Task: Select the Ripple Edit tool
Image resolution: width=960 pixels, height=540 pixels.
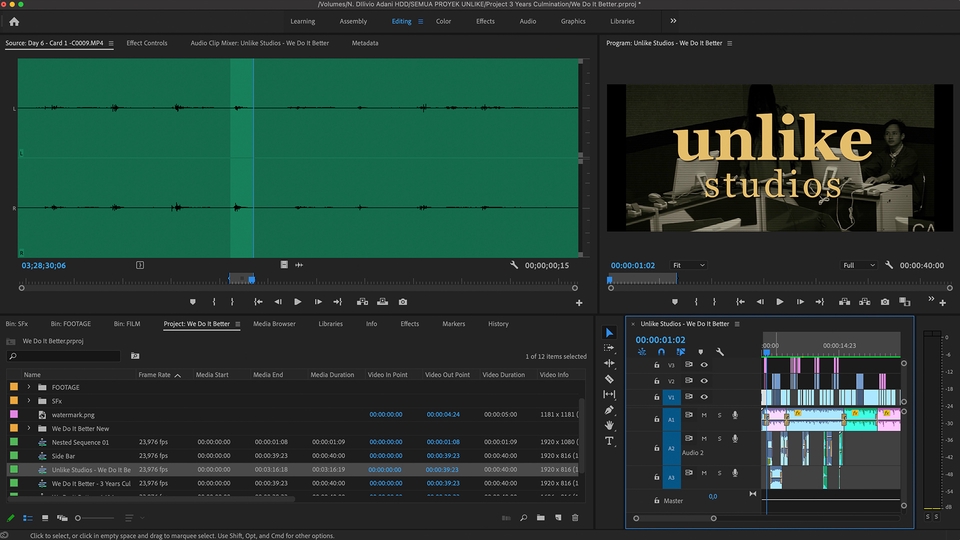Action: coord(609,363)
